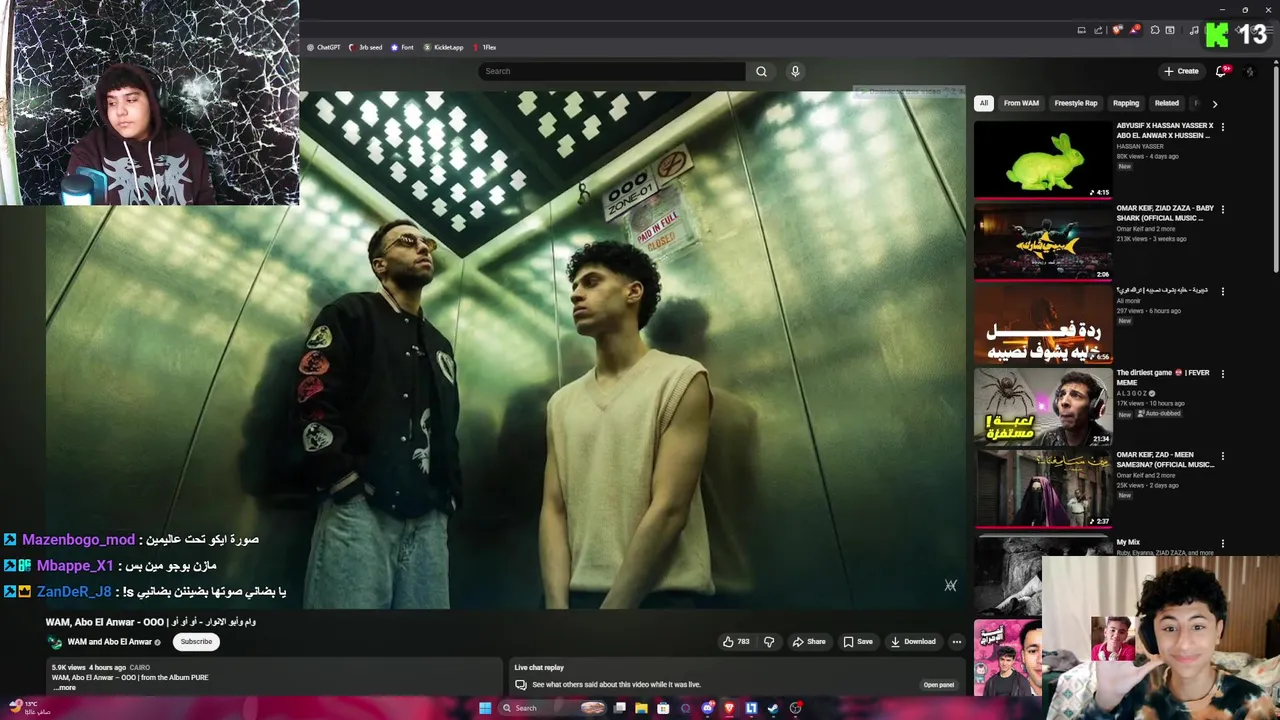1280x720 pixels.
Task: Open the sidebar panel icon in browser toolbar
Action: (x=1170, y=30)
